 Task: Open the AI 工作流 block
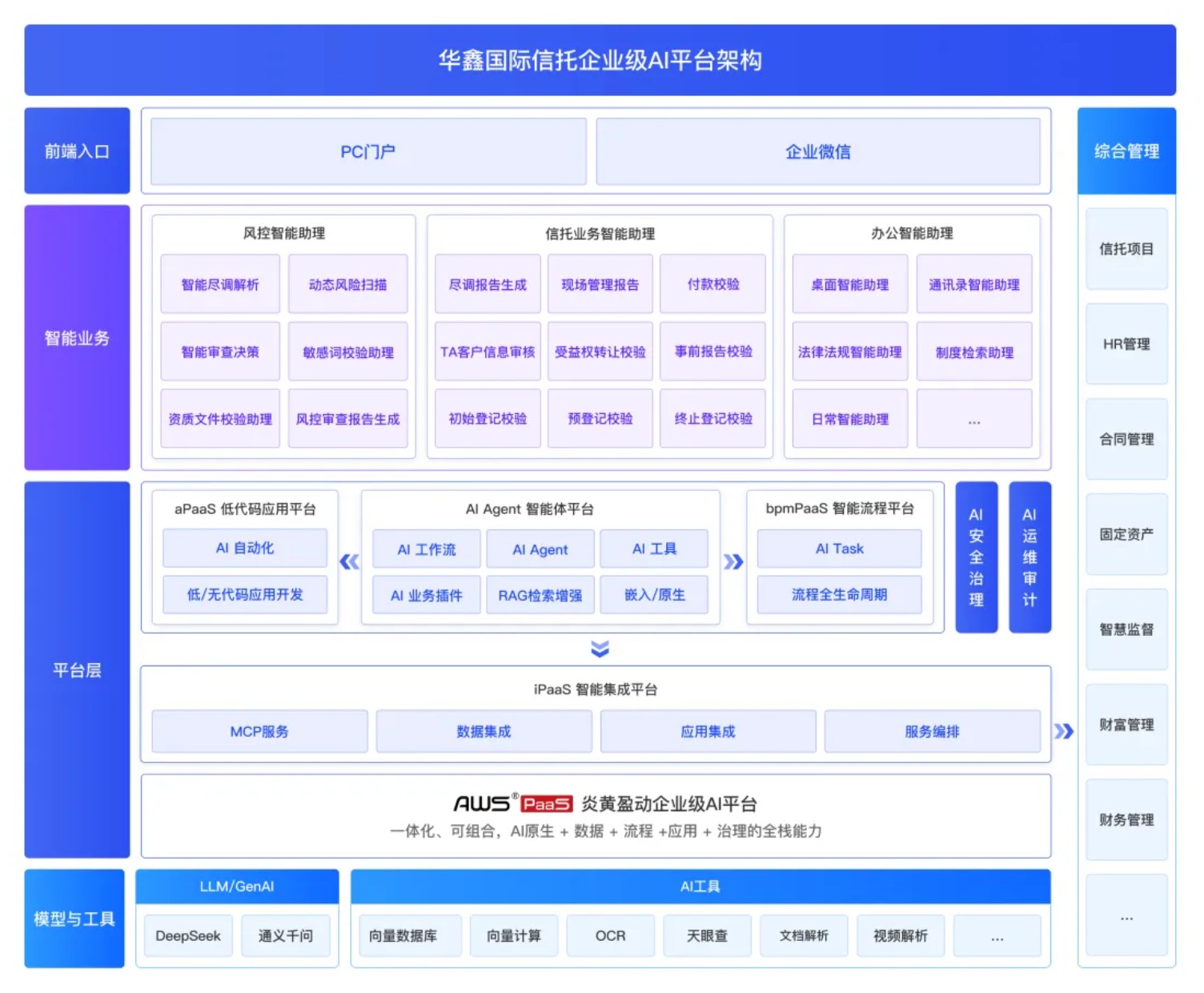tap(427, 549)
